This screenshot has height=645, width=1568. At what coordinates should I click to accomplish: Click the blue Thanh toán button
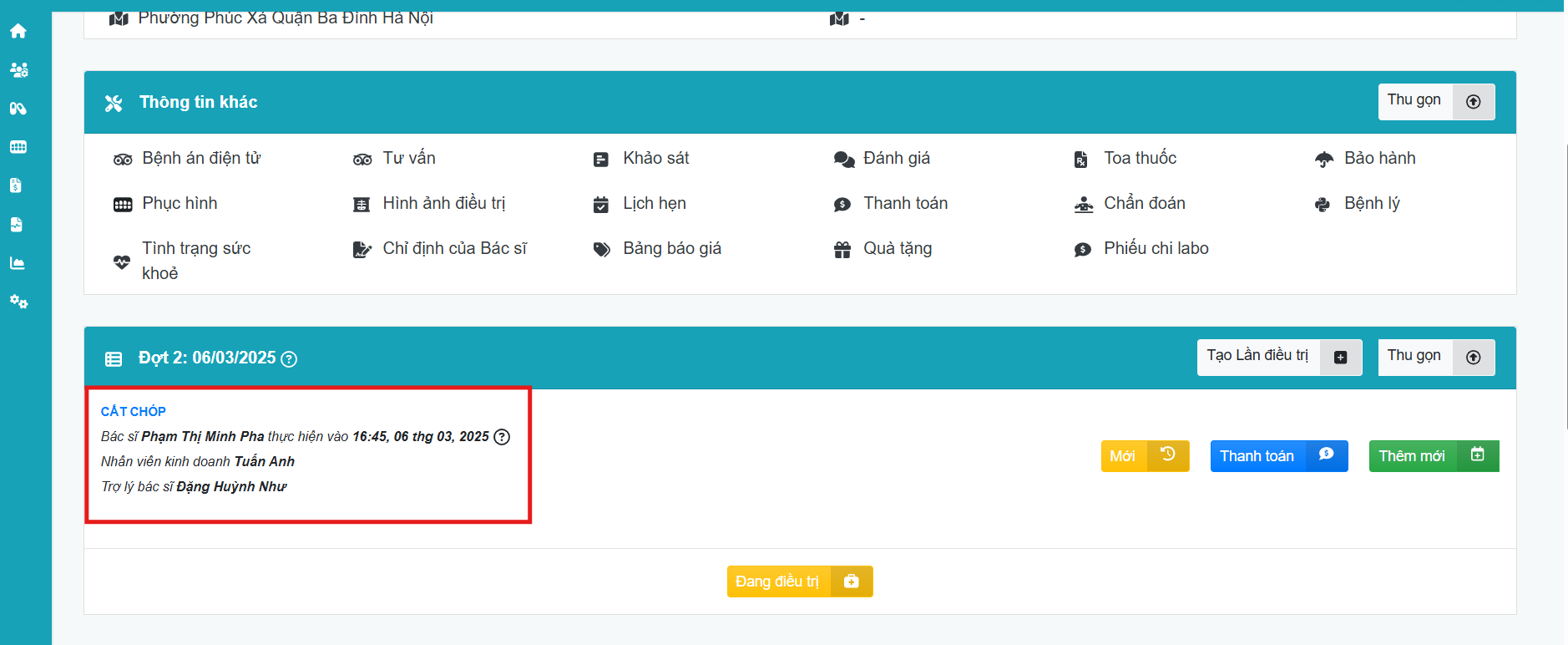click(x=1277, y=456)
